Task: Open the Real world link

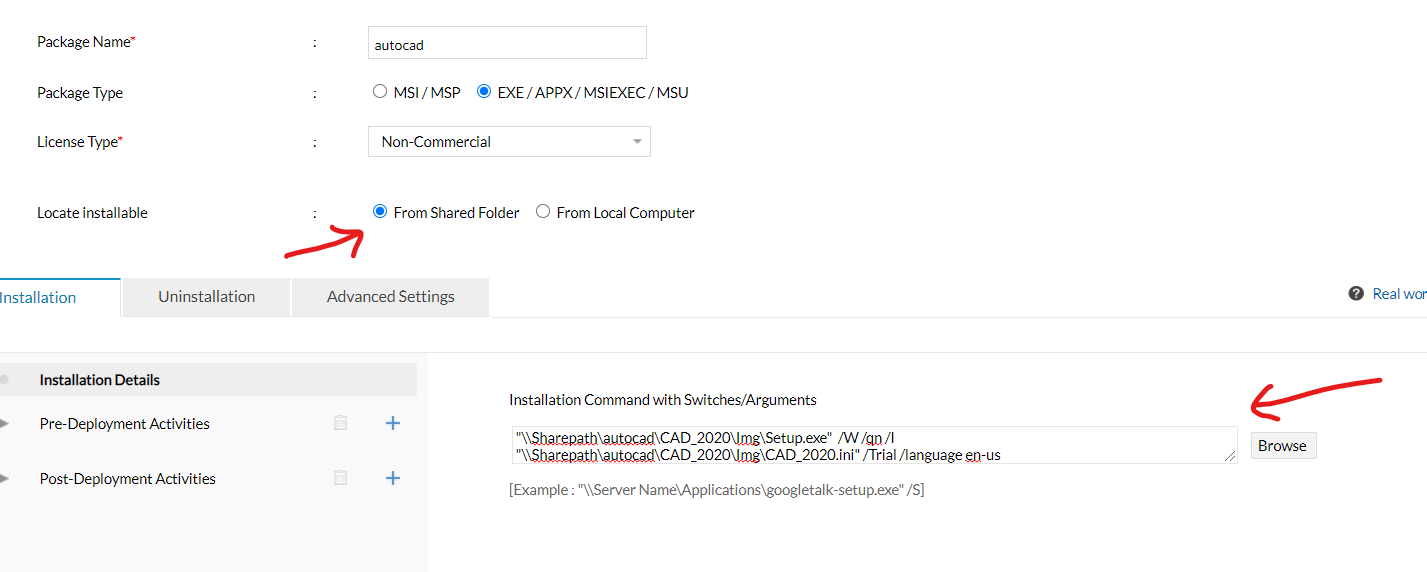Action: tap(1399, 293)
